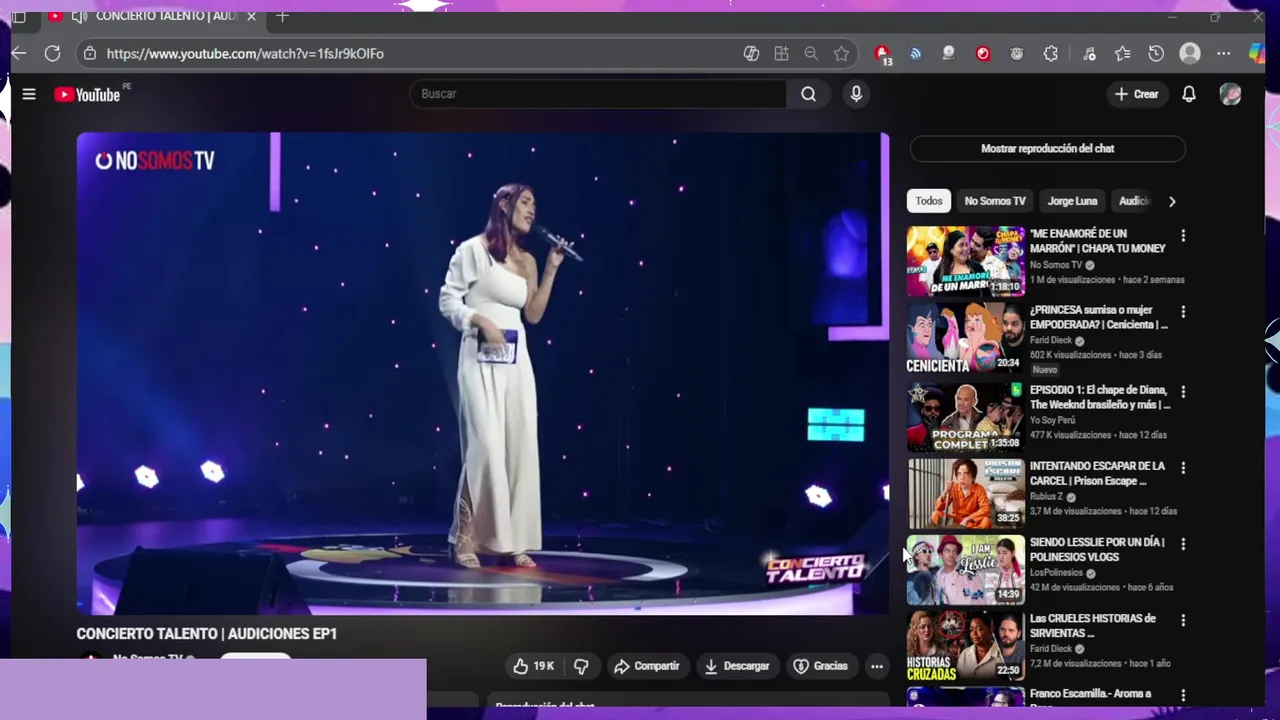Click the Copilot icon in address bar
The width and height of the screenshot is (1280, 720).
click(751, 54)
